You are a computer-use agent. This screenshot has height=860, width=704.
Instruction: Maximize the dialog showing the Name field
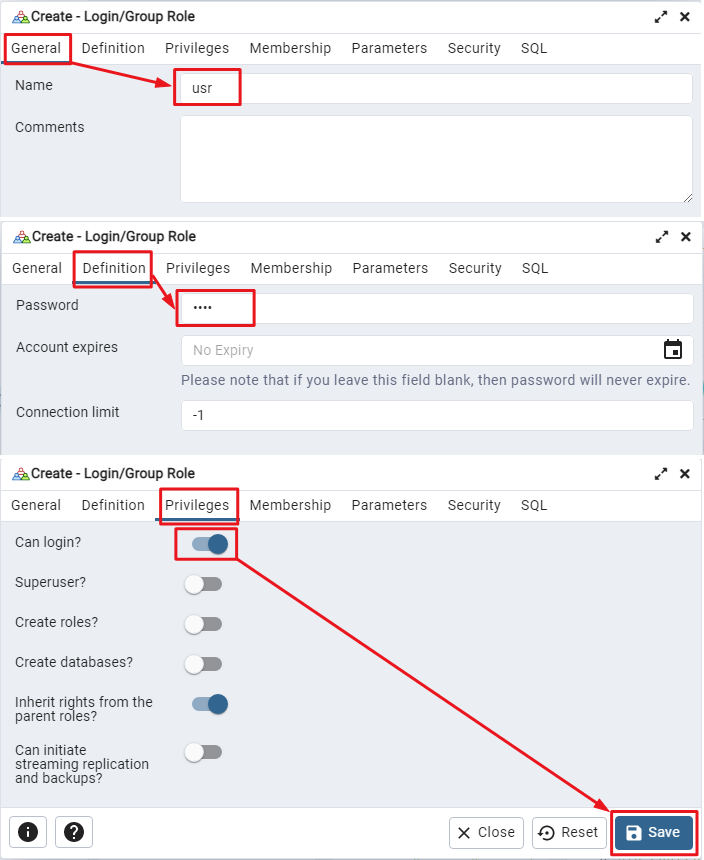click(661, 17)
